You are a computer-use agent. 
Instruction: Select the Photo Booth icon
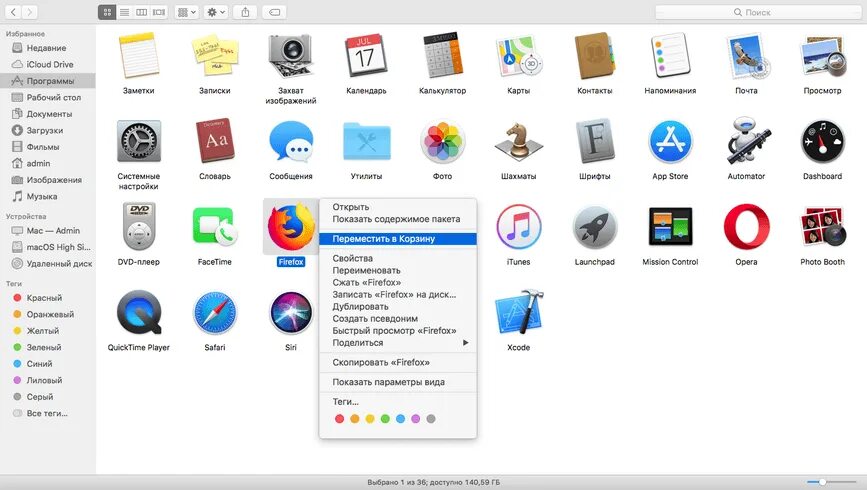823,227
